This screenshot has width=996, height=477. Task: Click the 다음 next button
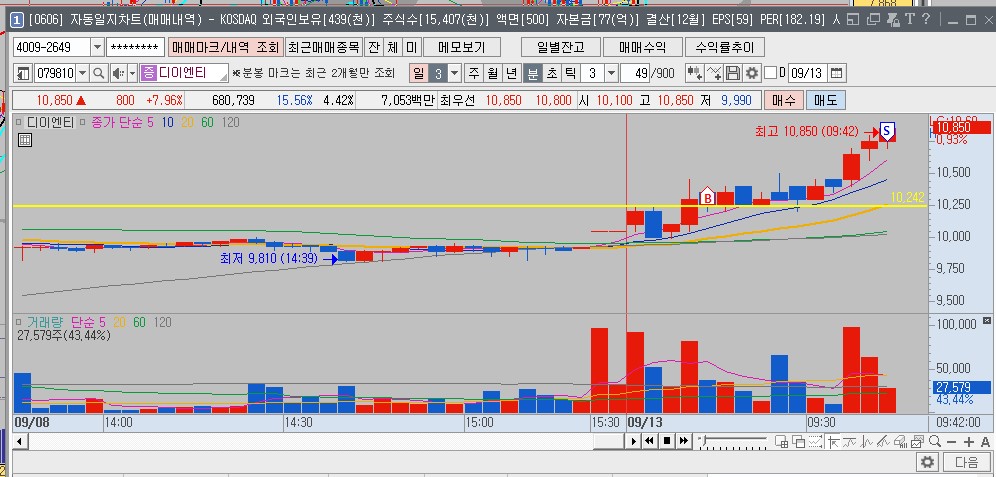pos(966,462)
